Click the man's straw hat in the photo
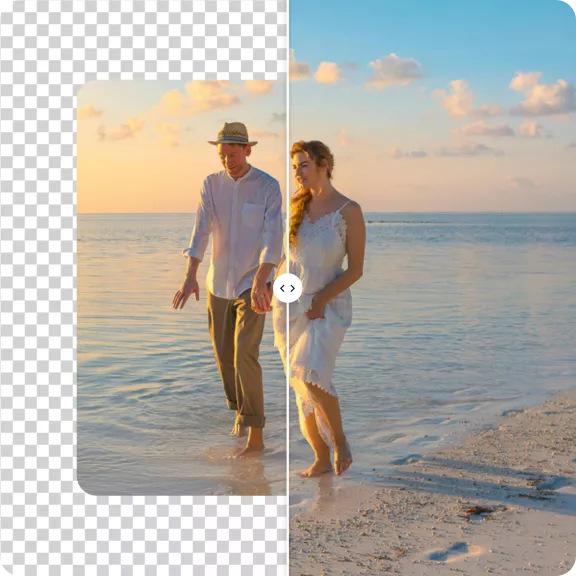This screenshot has height=576, width=576. tap(233, 134)
